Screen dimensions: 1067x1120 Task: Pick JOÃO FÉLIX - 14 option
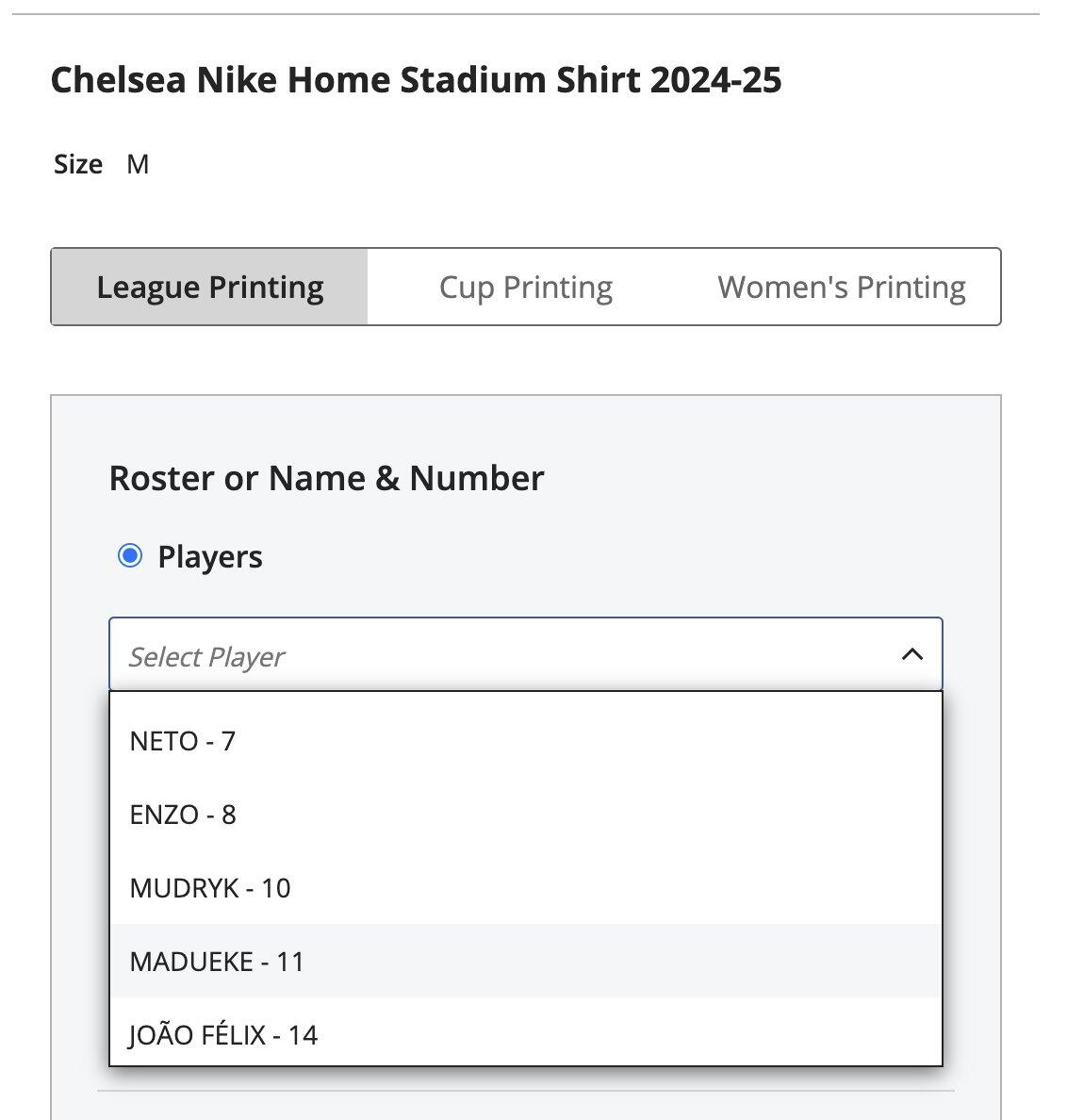tap(526, 1032)
